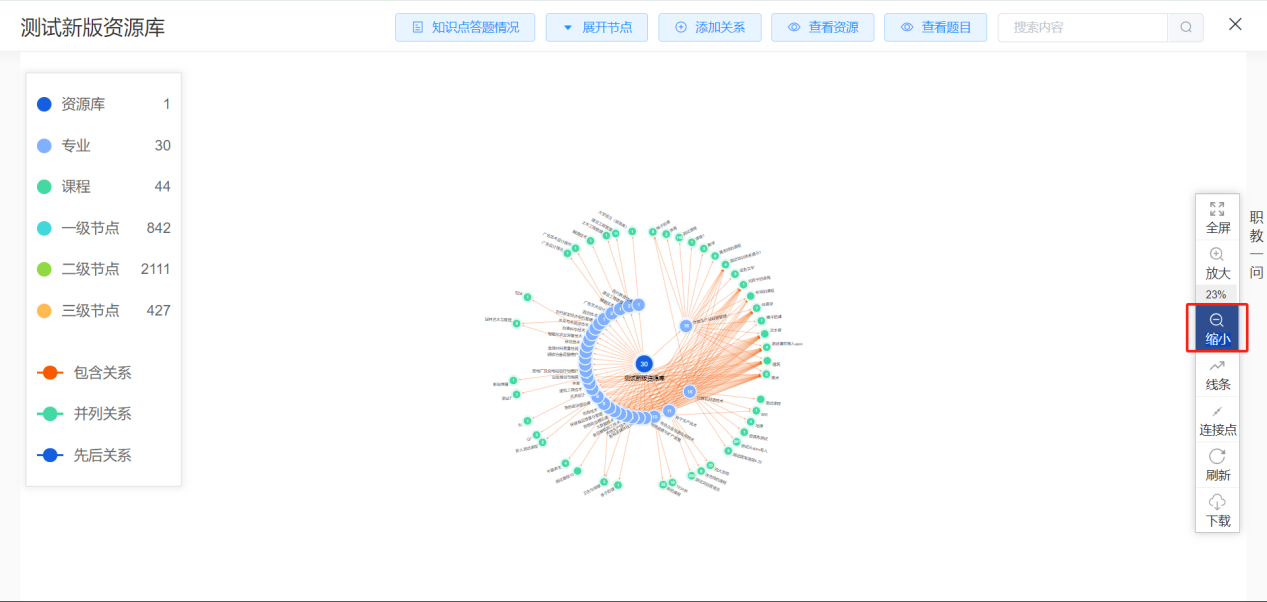Expand nodes with 展开节点 dropdown
The height and width of the screenshot is (602, 1267).
(x=597, y=28)
